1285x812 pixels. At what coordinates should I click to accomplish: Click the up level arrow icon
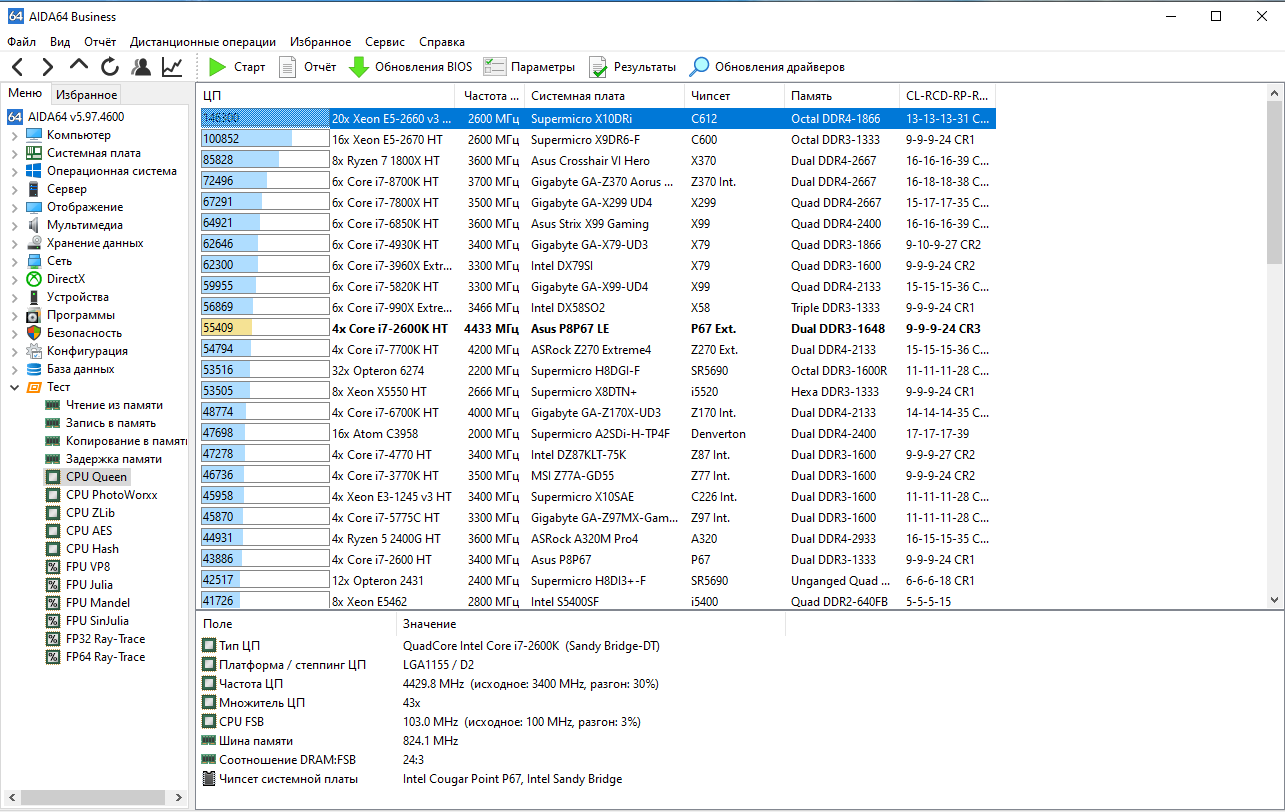79,66
